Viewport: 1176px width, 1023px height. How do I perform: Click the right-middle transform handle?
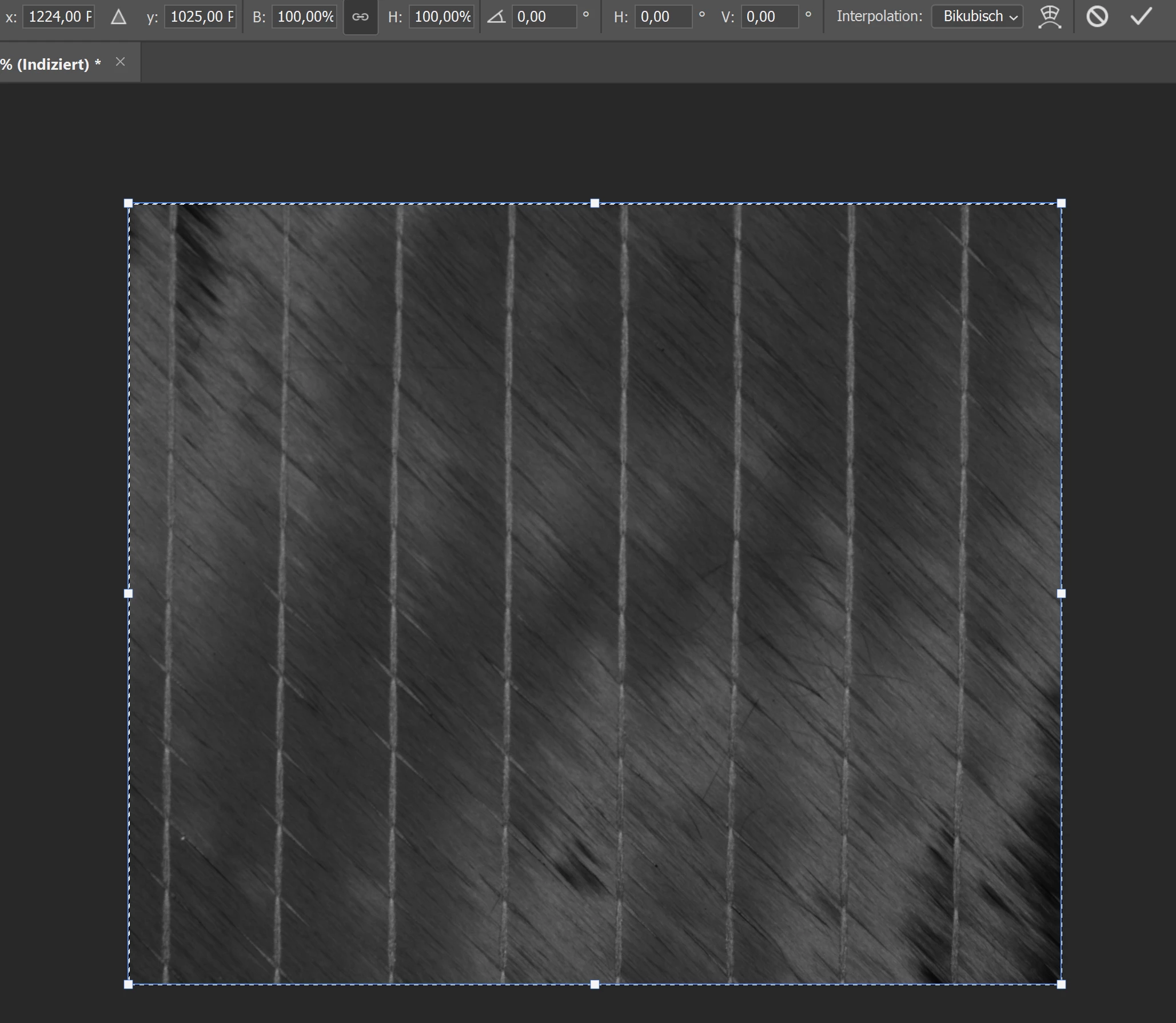pos(1061,594)
